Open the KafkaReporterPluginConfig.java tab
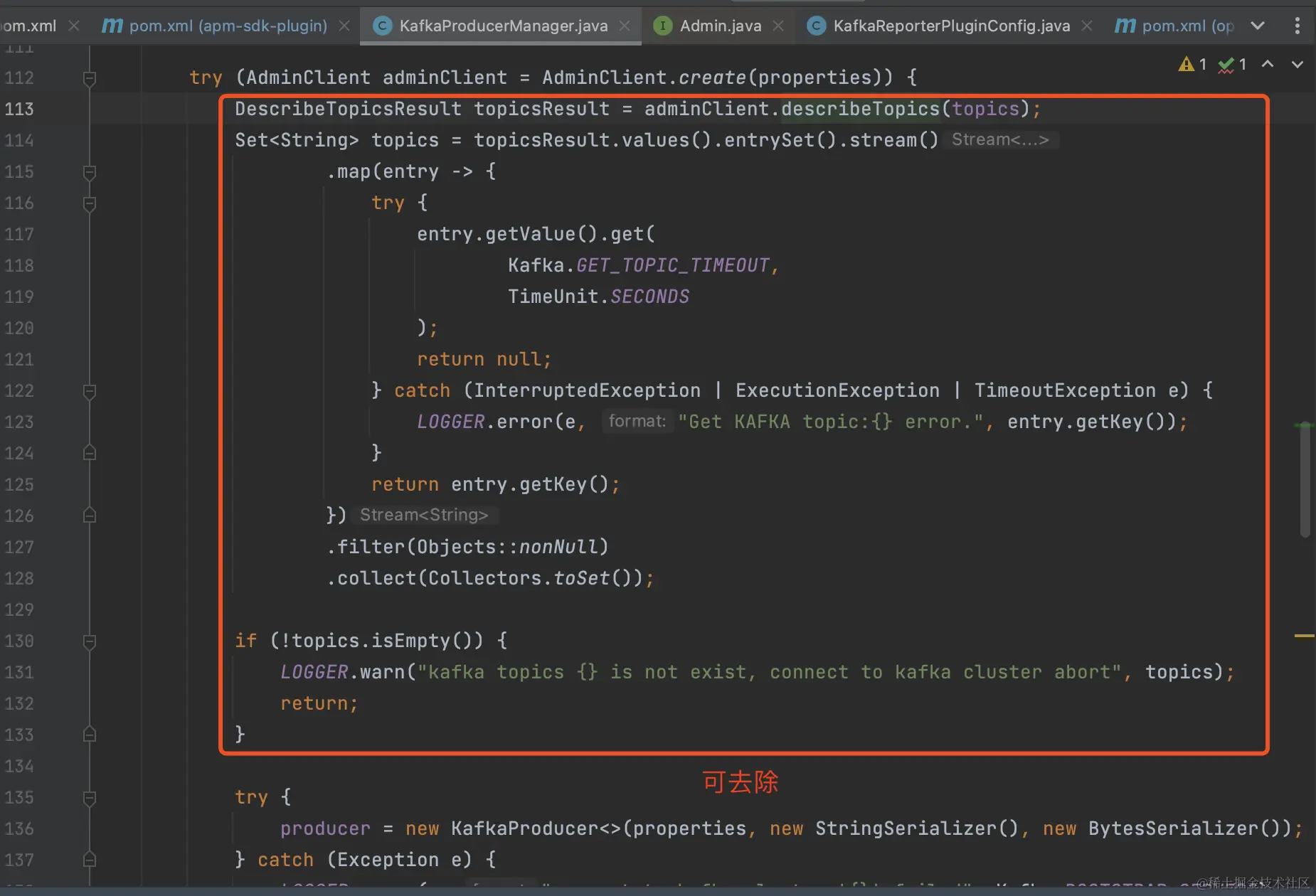The image size is (1316, 896). coord(951,26)
